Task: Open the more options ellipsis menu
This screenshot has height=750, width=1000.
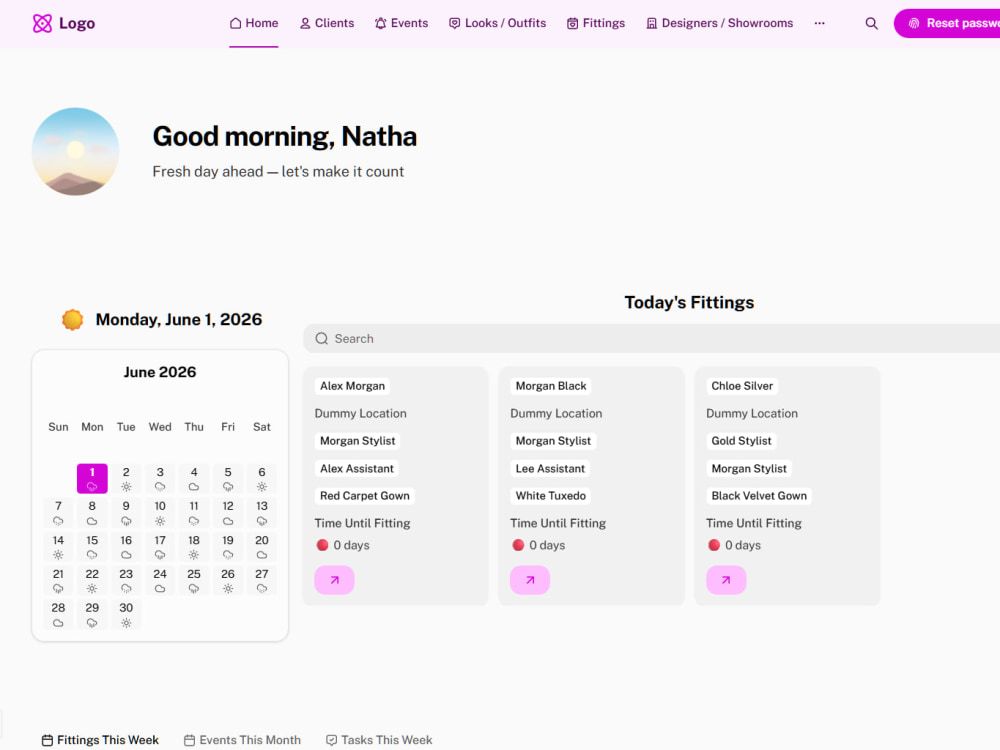Action: pyautogui.click(x=820, y=24)
